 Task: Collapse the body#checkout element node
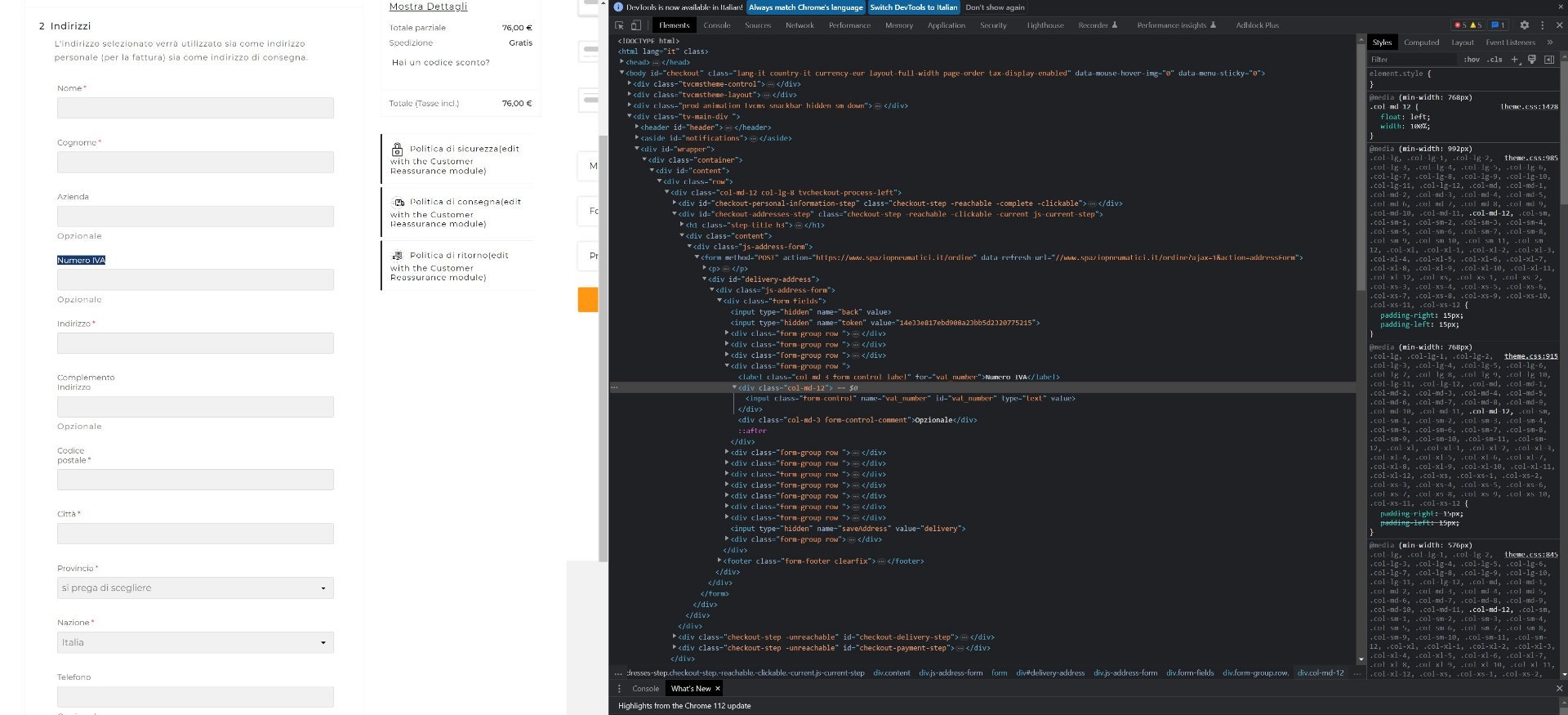click(622, 74)
